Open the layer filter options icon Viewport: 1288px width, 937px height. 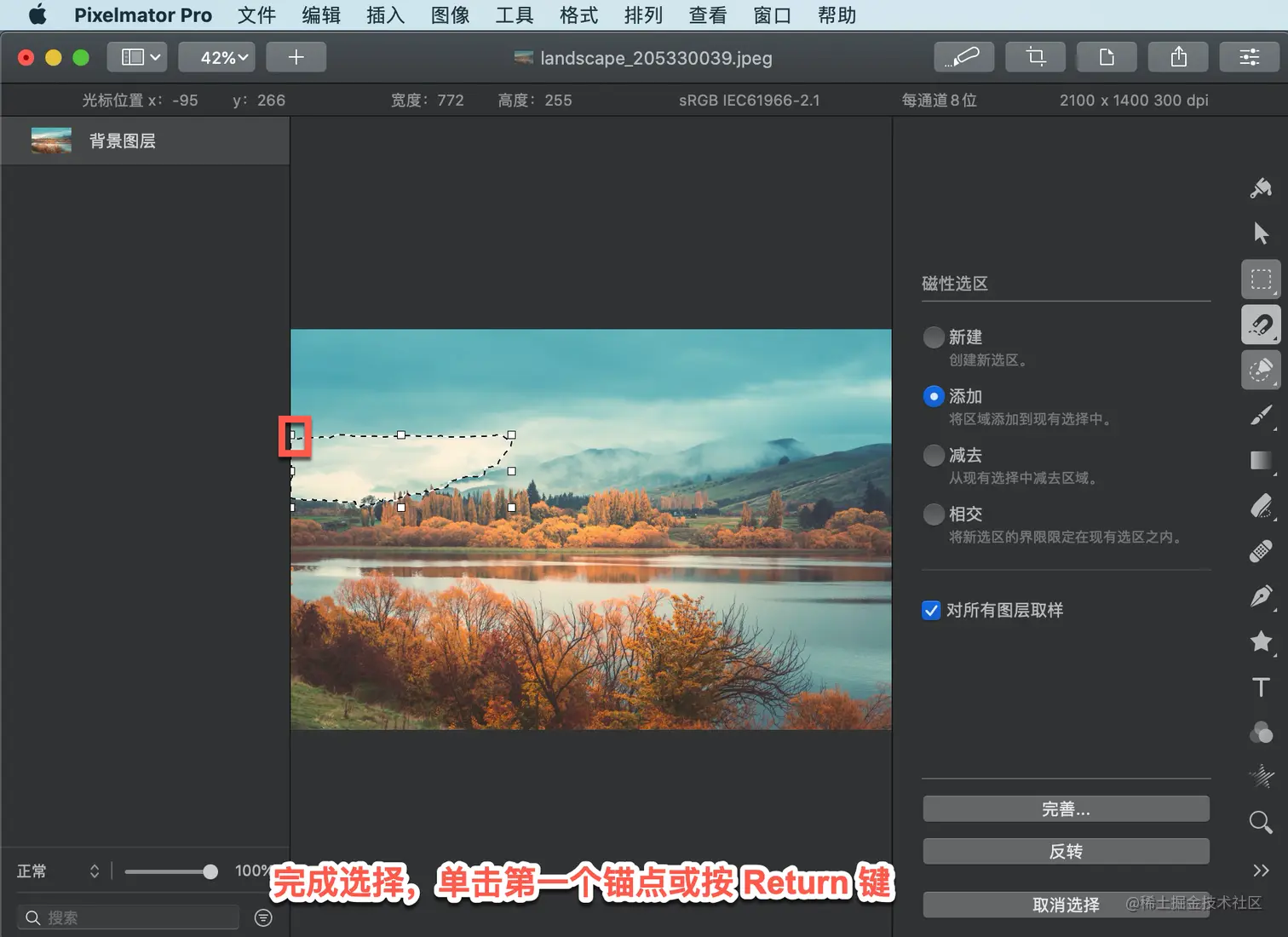pyautogui.click(x=263, y=917)
